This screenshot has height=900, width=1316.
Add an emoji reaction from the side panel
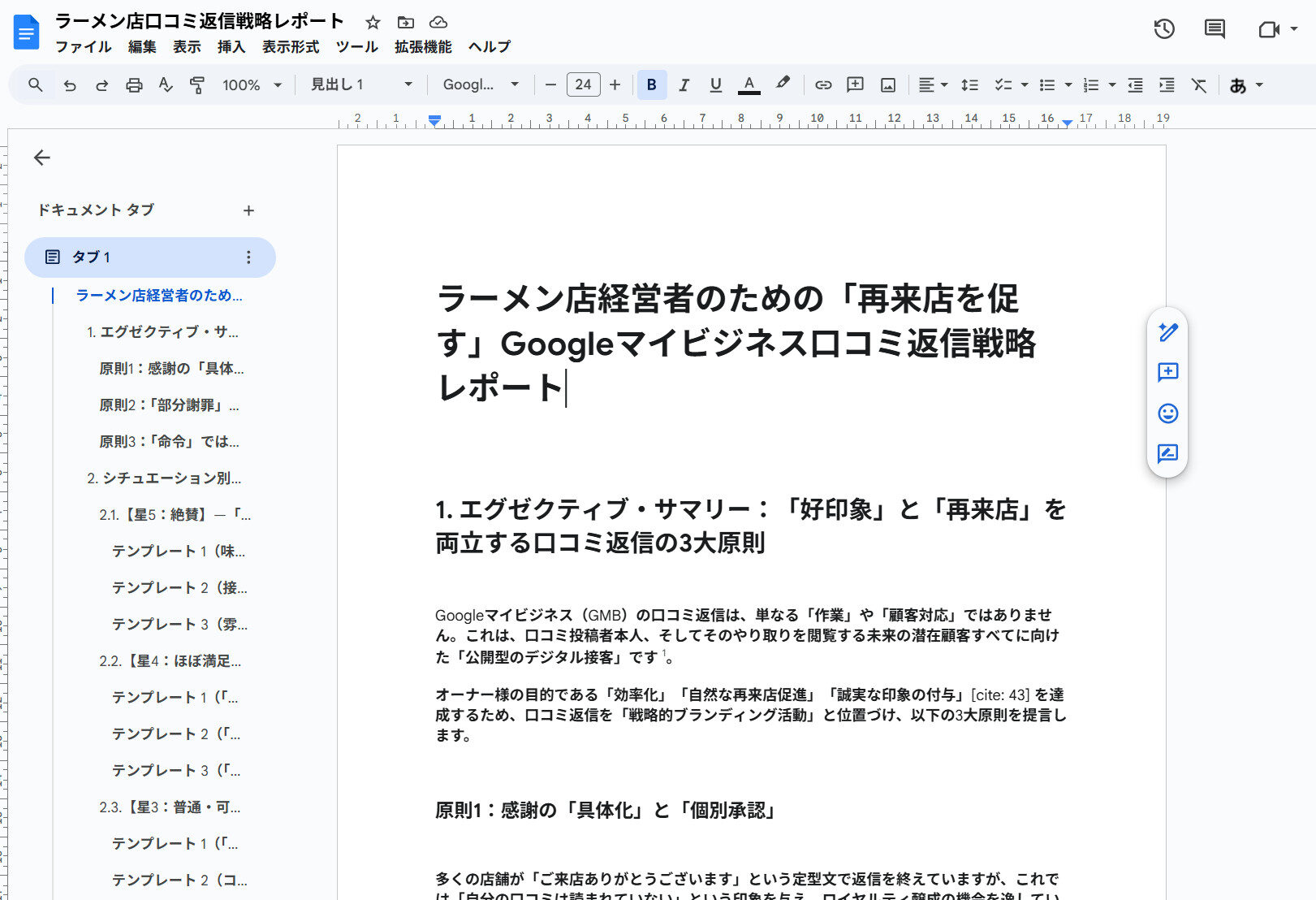tap(1167, 414)
